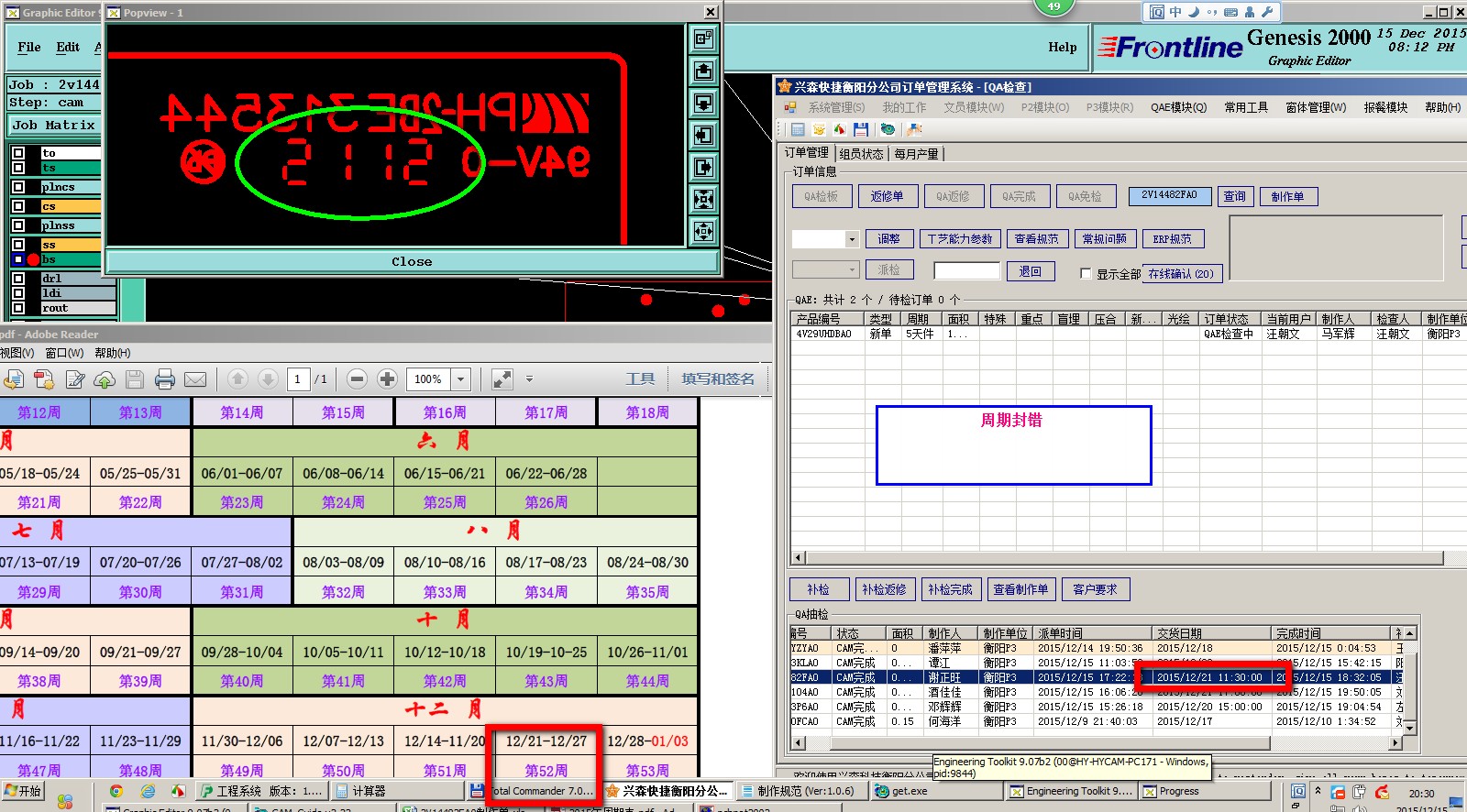Click the blue save disk icon in order system toolbar
The height and width of the screenshot is (812, 1467).
[860, 129]
